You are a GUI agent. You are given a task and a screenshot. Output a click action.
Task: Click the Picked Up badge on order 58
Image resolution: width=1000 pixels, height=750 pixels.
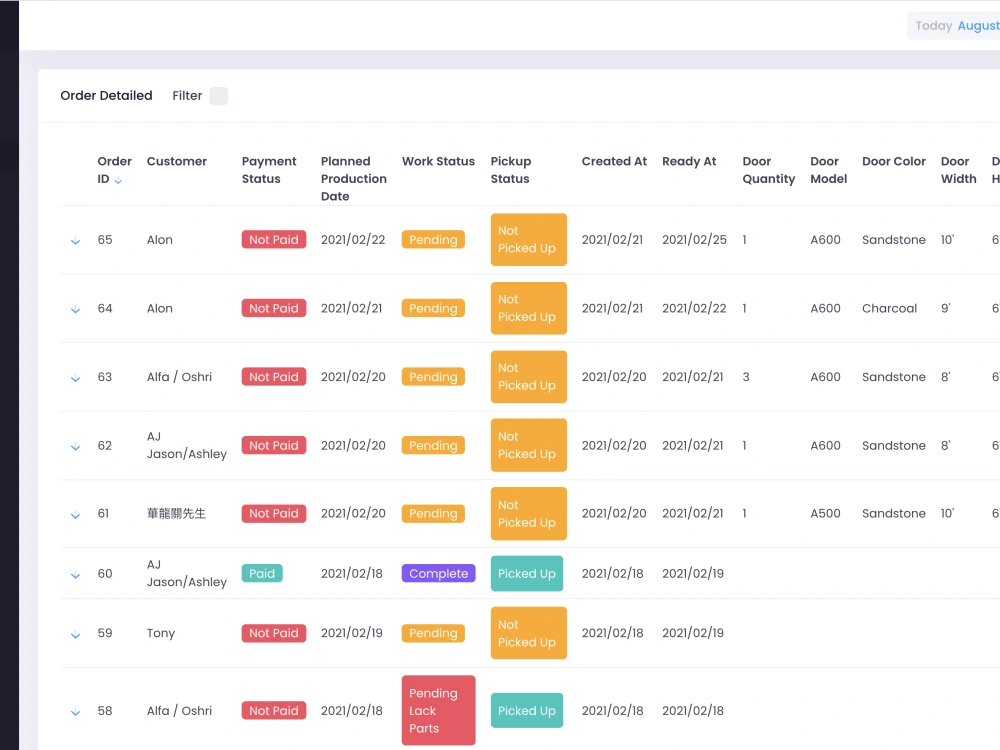(527, 710)
